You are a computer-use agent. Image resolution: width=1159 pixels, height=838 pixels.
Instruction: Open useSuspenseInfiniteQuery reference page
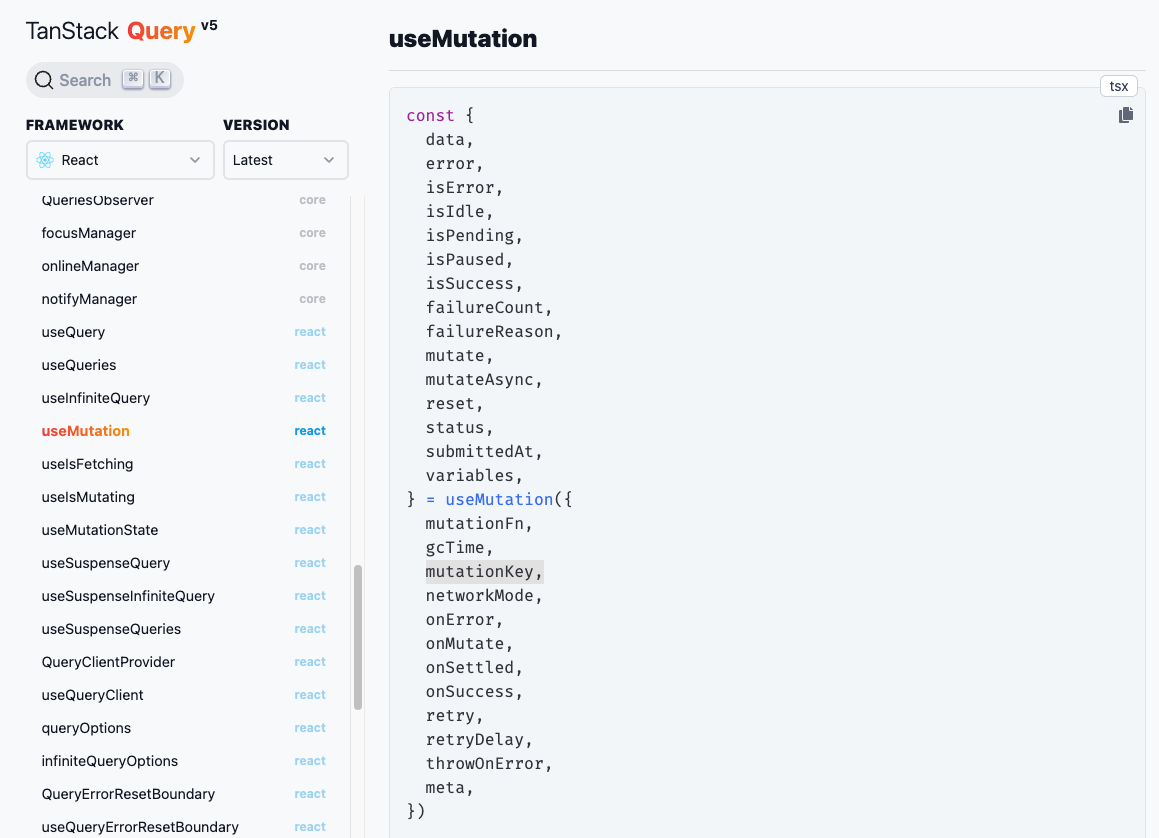[128, 596]
